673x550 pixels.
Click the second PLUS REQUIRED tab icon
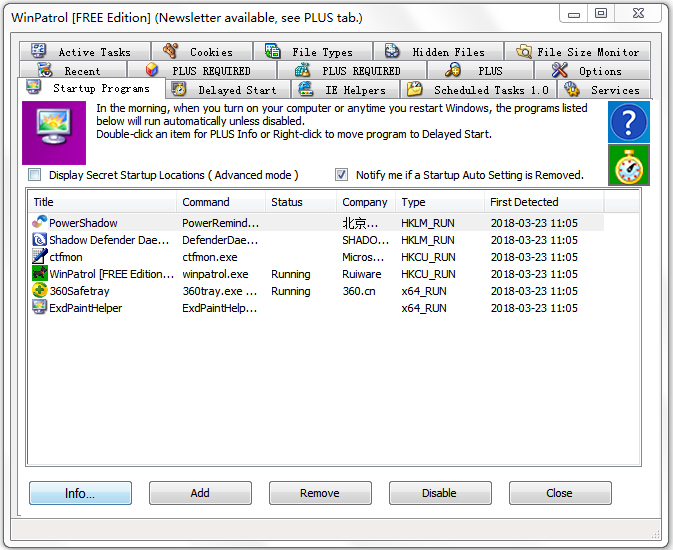coord(303,70)
